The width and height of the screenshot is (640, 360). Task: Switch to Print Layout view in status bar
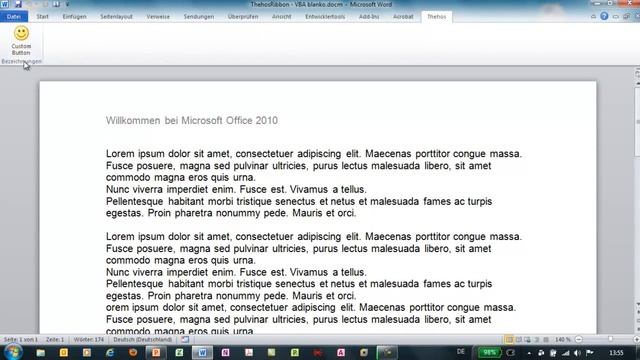[x=509, y=340]
